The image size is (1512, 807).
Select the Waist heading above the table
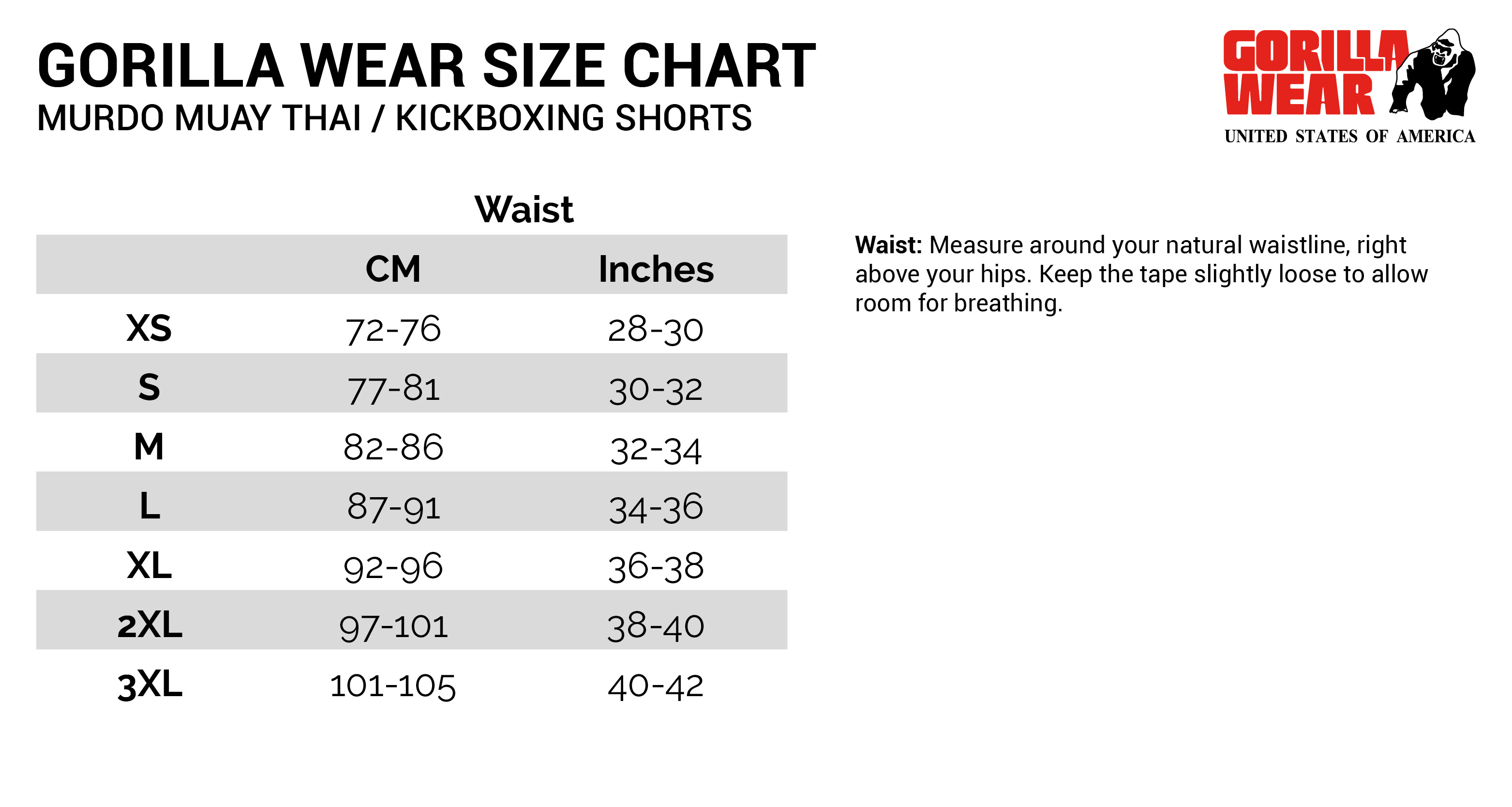pyautogui.click(x=524, y=210)
